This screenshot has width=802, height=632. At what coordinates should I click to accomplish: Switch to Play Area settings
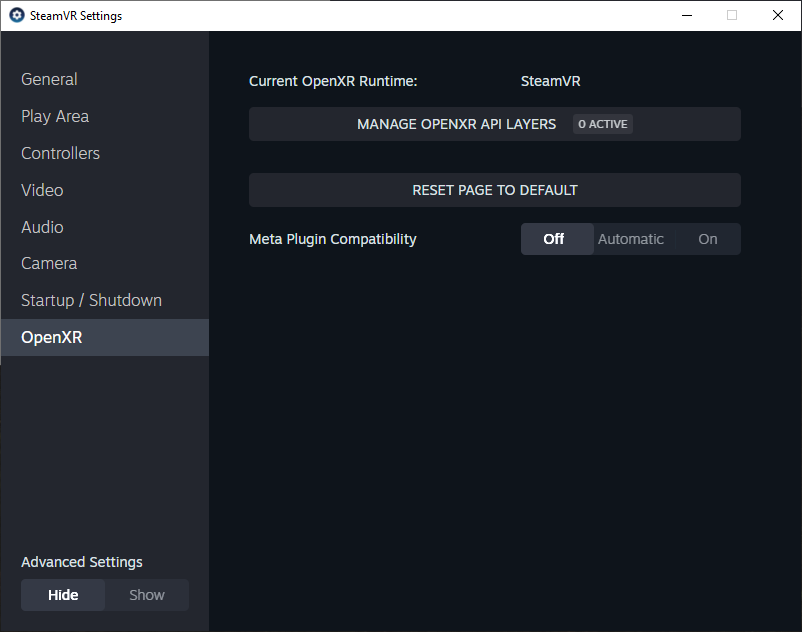104,116
